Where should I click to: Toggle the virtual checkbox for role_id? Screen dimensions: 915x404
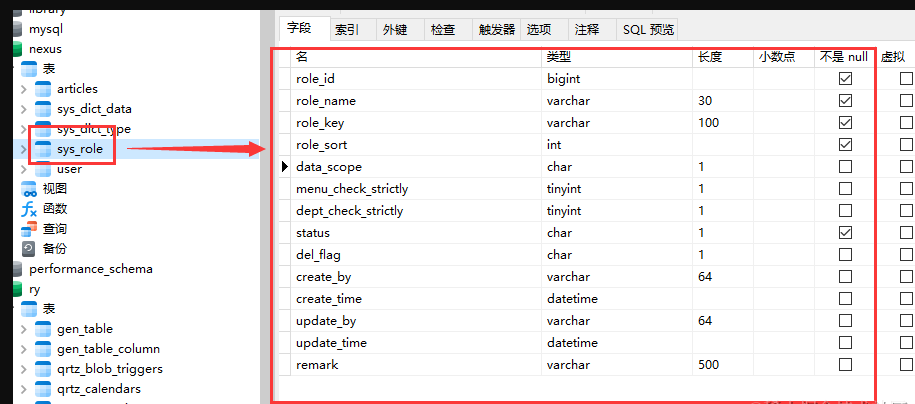906,79
